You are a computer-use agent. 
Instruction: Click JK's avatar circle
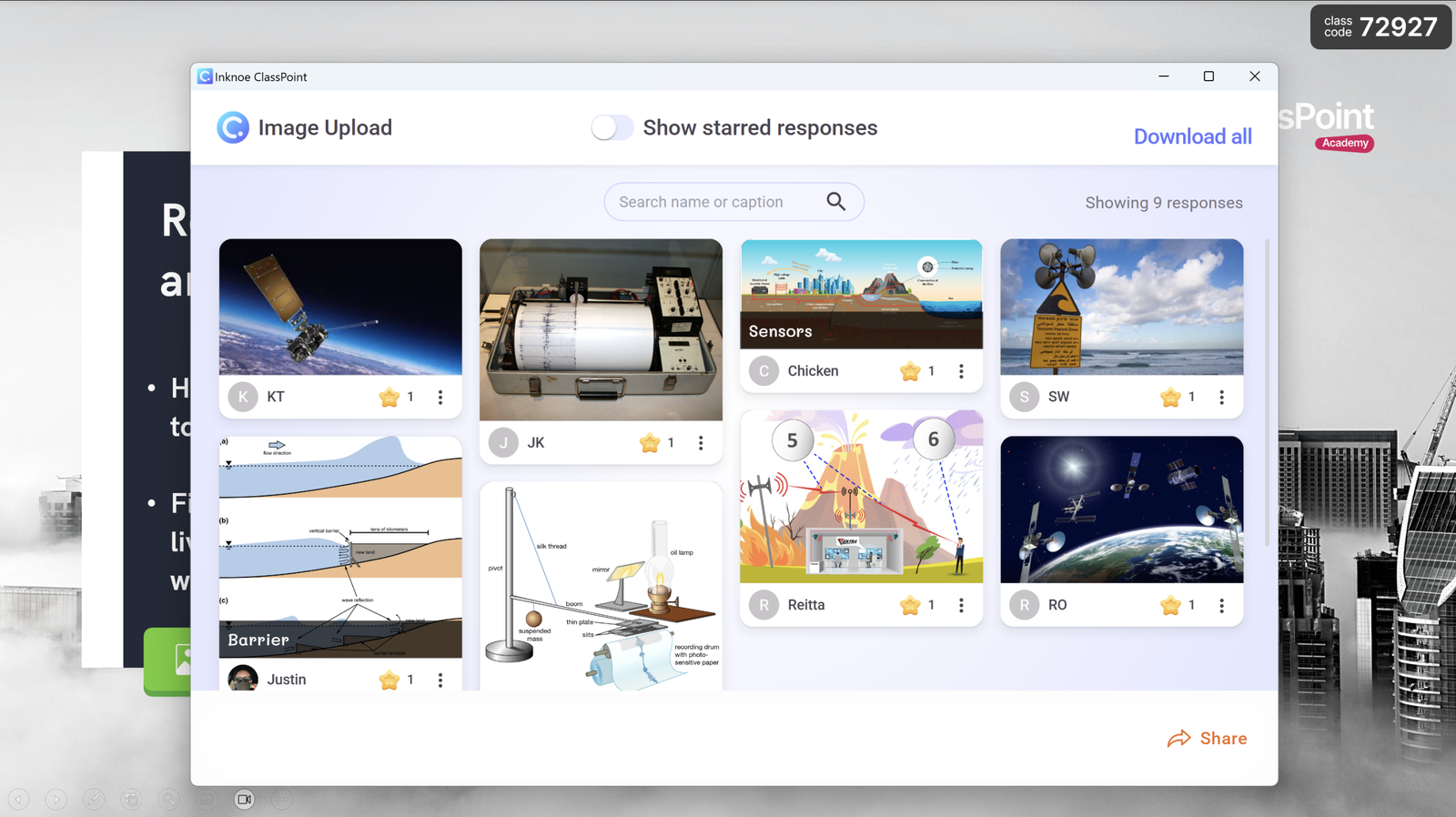coord(503,443)
